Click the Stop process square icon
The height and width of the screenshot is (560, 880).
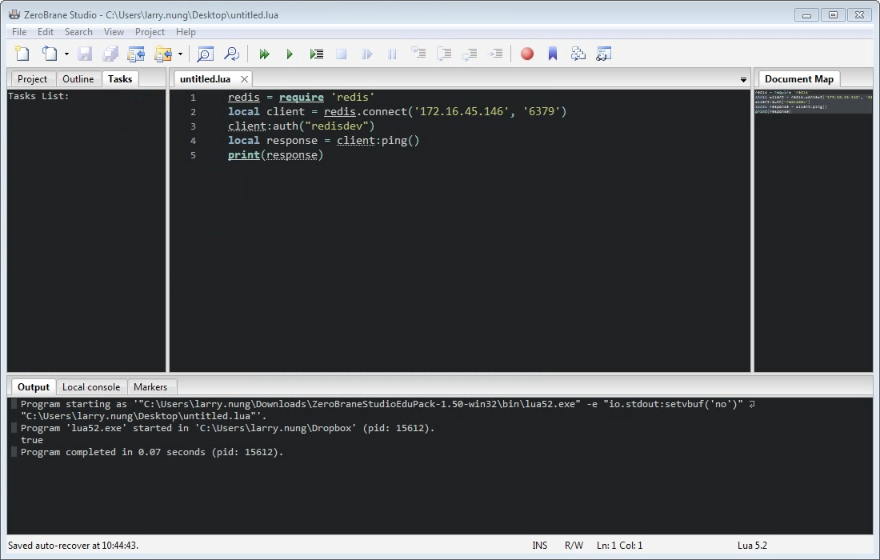click(341, 54)
